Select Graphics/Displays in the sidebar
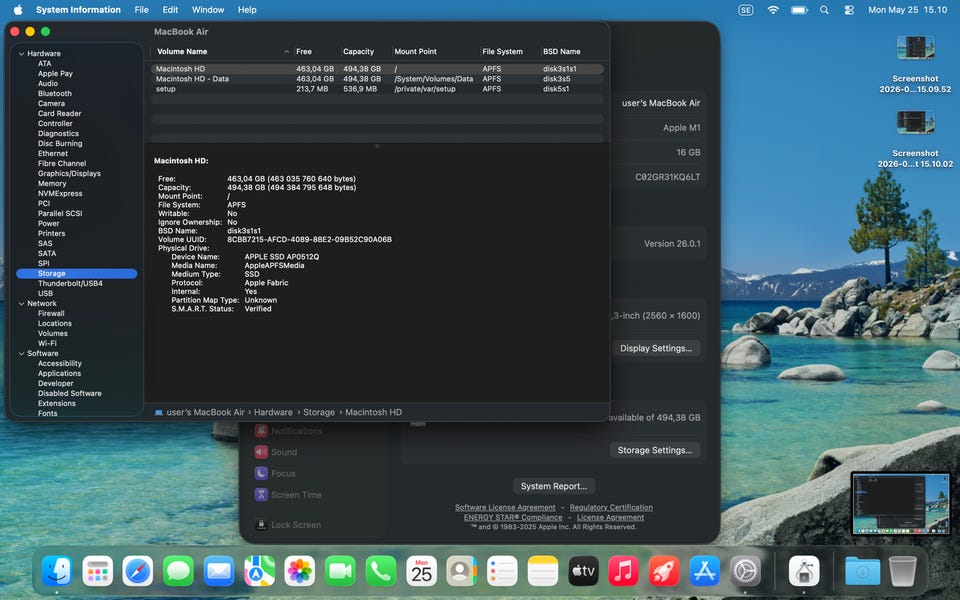 click(x=69, y=173)
